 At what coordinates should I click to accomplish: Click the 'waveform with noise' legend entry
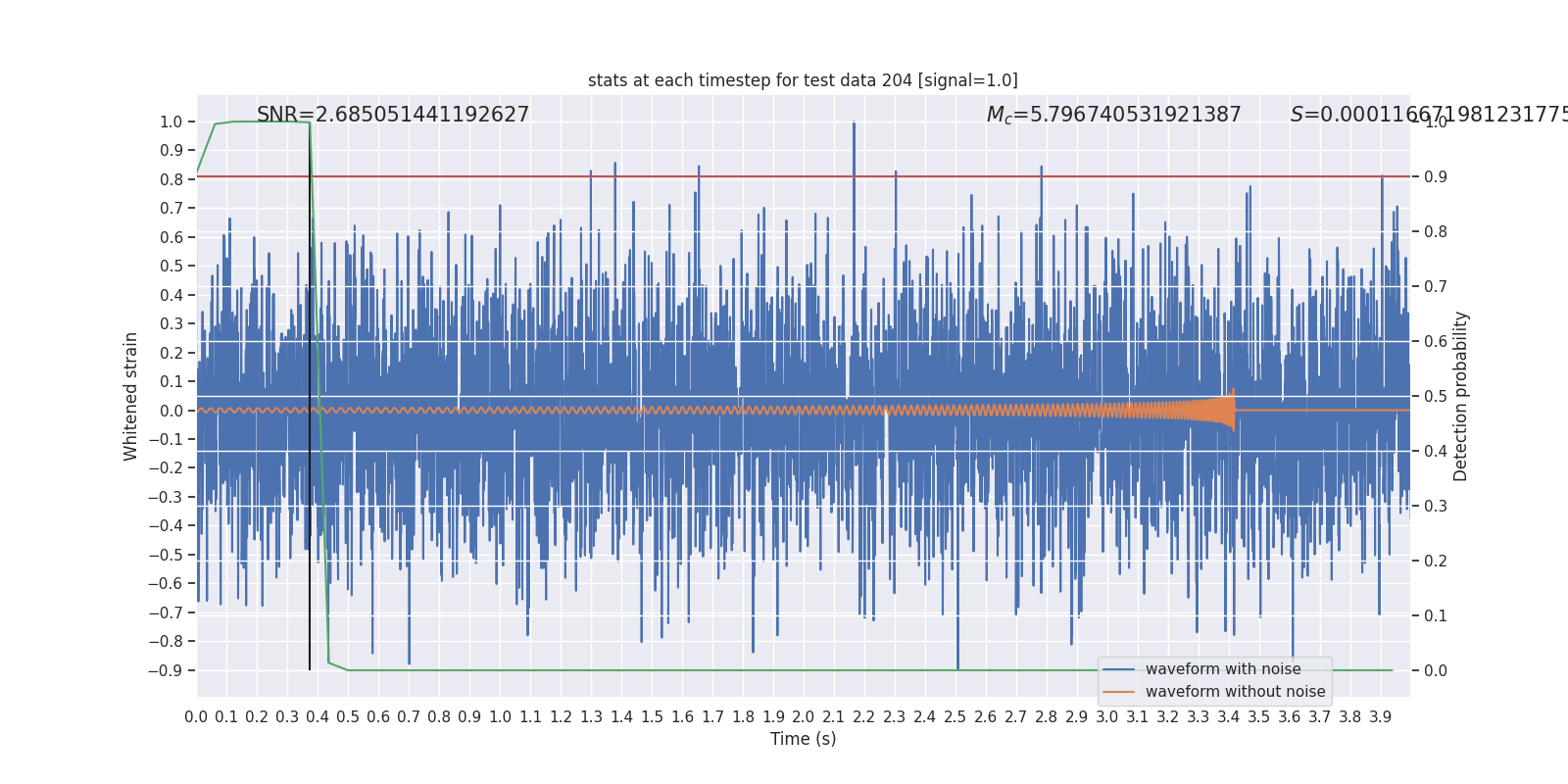(x=1223, y=669)
